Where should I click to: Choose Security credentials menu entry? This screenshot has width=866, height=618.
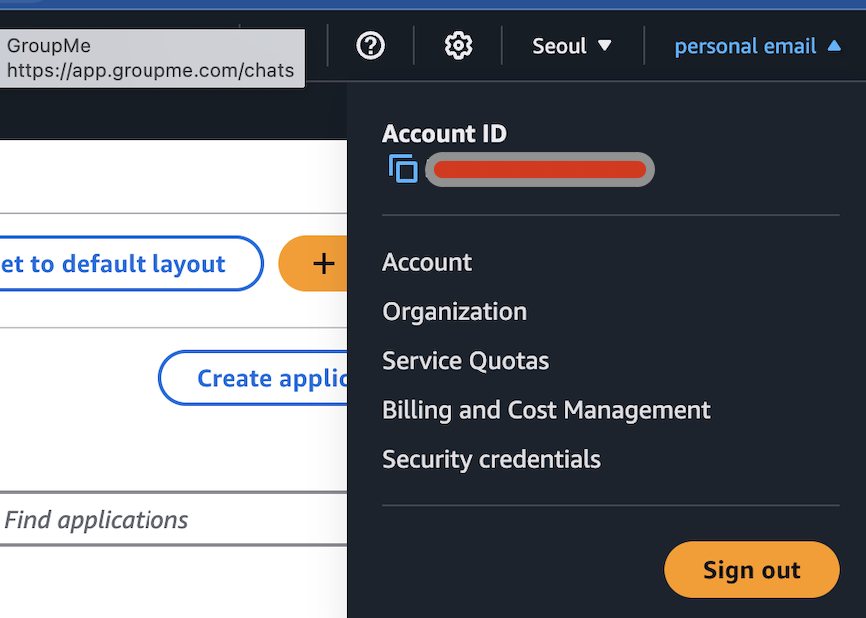coord(491,459)
